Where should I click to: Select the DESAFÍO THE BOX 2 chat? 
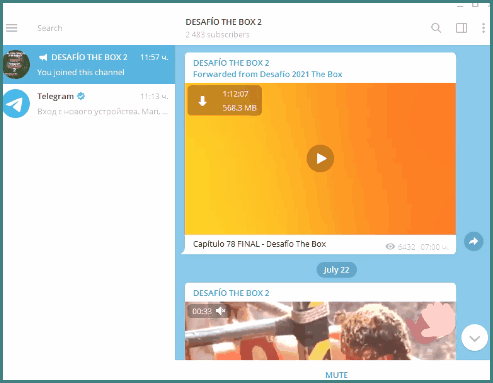89,64
